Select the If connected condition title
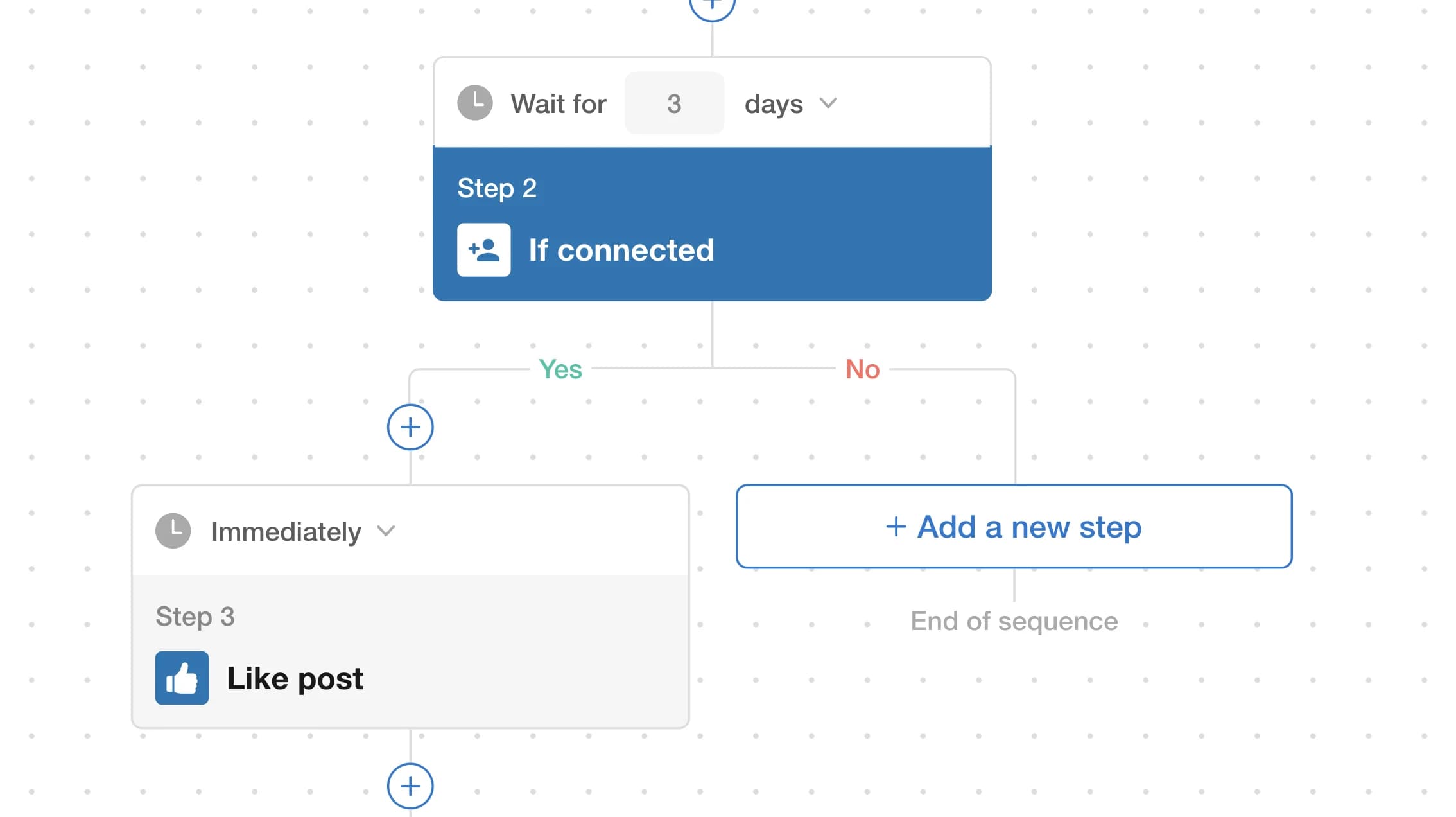 pyautogui.click(x=621, y=250)
